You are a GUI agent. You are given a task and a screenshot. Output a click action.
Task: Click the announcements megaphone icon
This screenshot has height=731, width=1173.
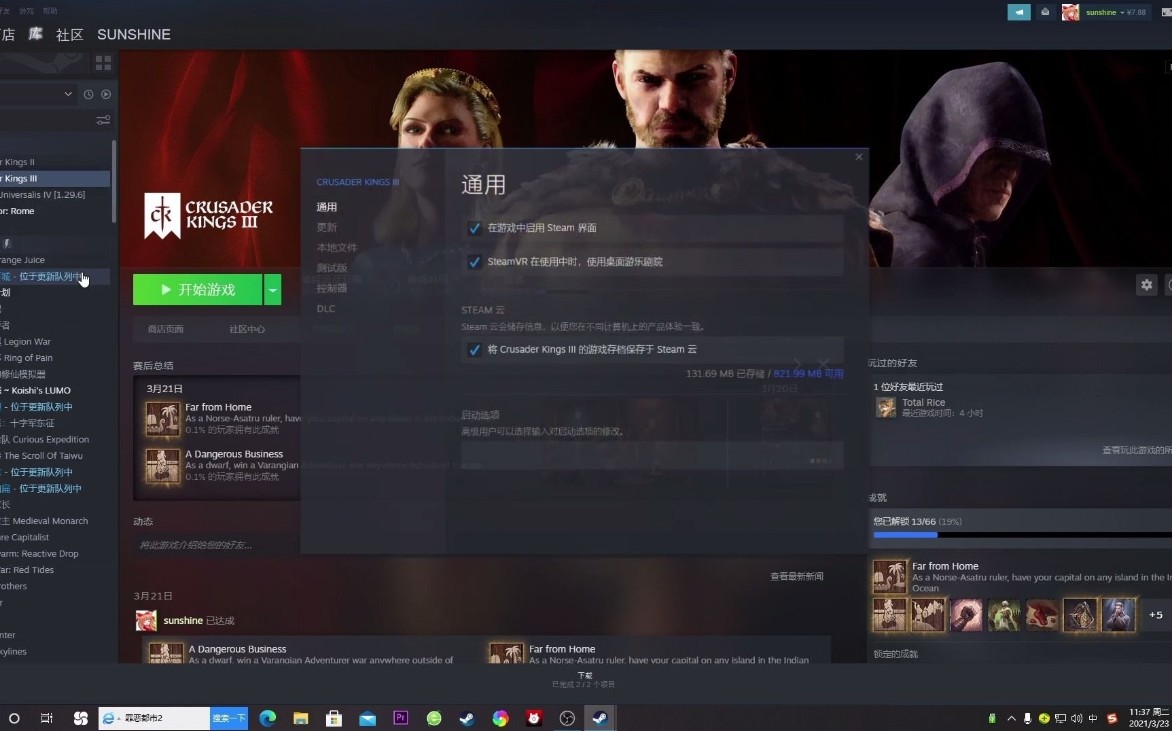click(x=1019, y=13)
